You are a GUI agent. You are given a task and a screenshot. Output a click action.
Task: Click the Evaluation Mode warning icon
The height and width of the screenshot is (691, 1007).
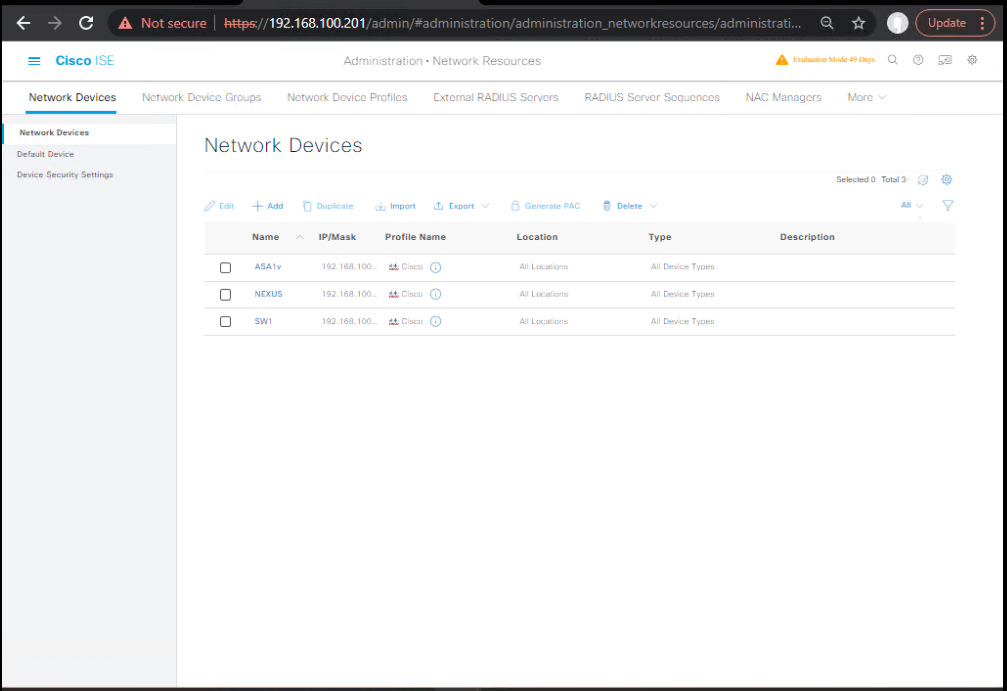click(x=782, y=60)
